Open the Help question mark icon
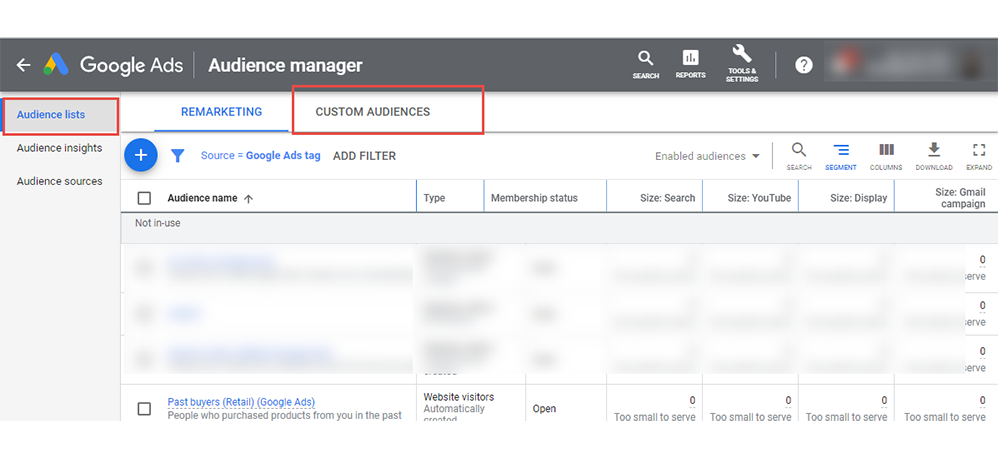This screenshot has width=998, height=458. coord(804,65)
